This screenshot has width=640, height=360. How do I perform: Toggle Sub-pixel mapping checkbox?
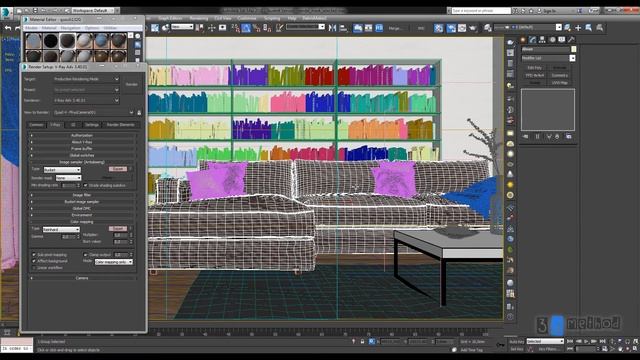[x=34, y=255]
